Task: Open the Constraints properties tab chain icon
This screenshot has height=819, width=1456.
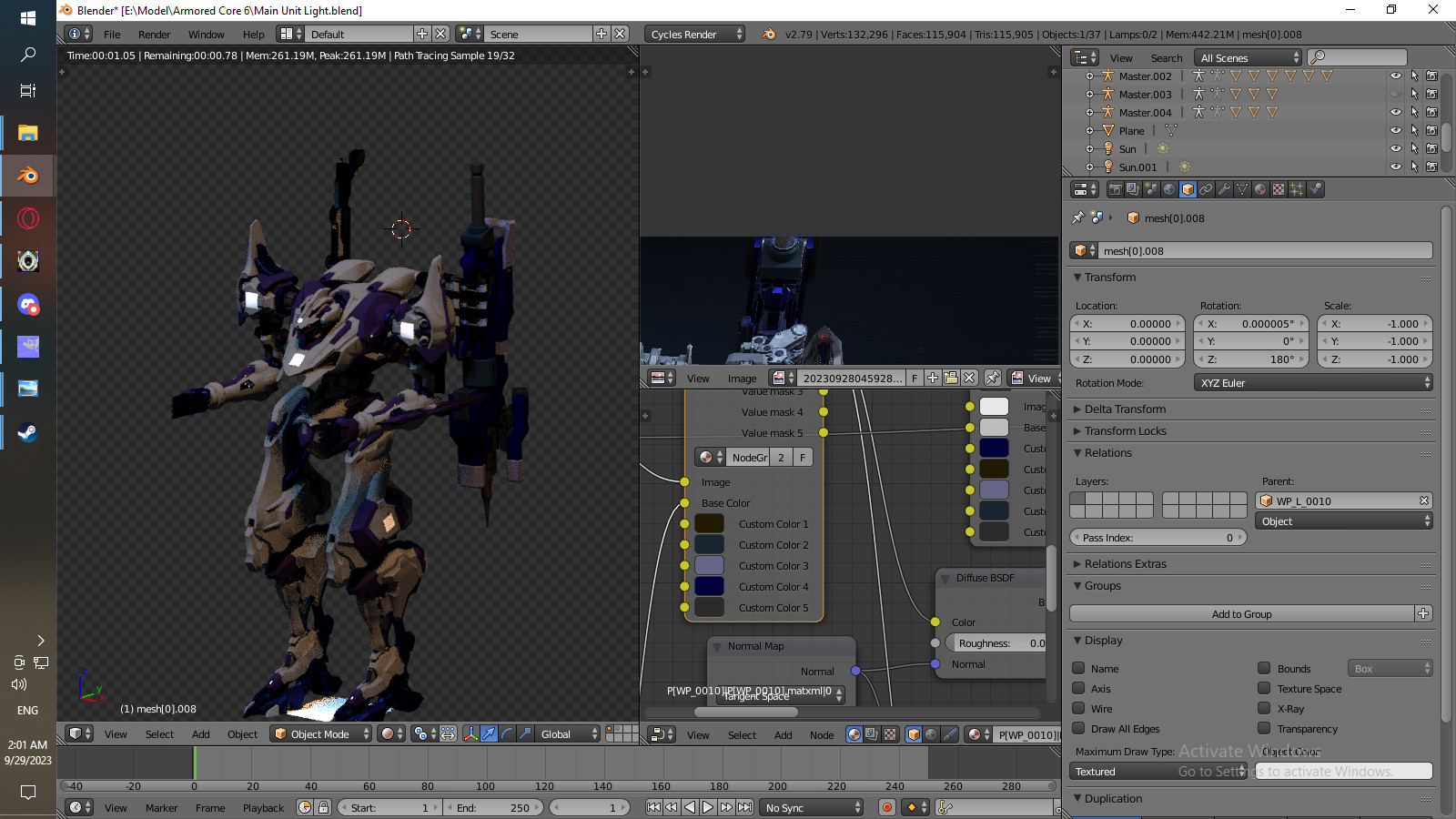Action: point(1206,189)
